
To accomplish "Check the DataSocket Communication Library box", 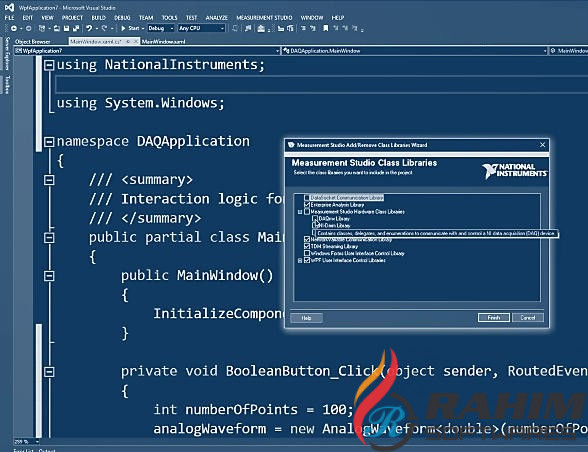I will [307, 197].
